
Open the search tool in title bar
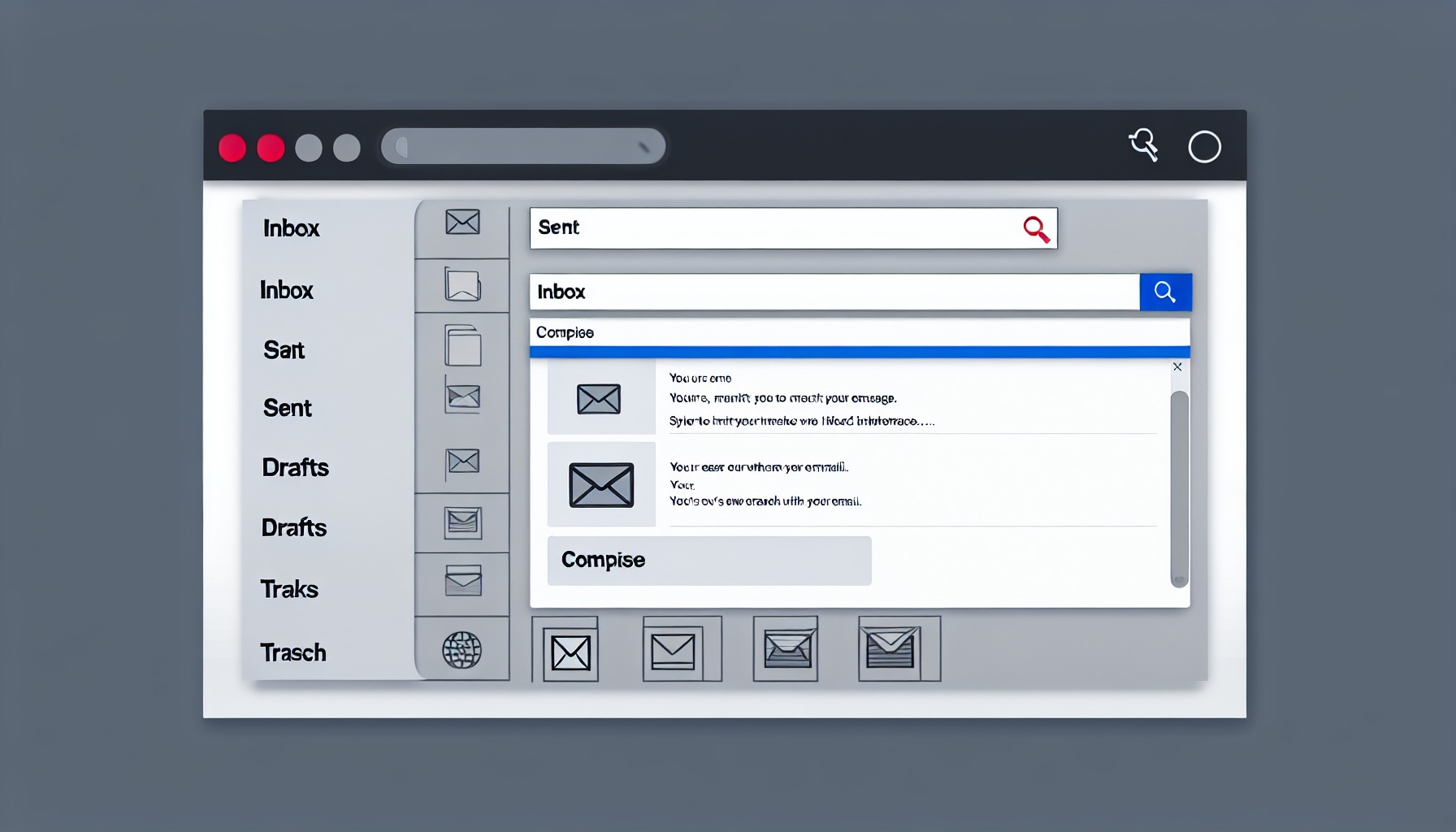1143,145
